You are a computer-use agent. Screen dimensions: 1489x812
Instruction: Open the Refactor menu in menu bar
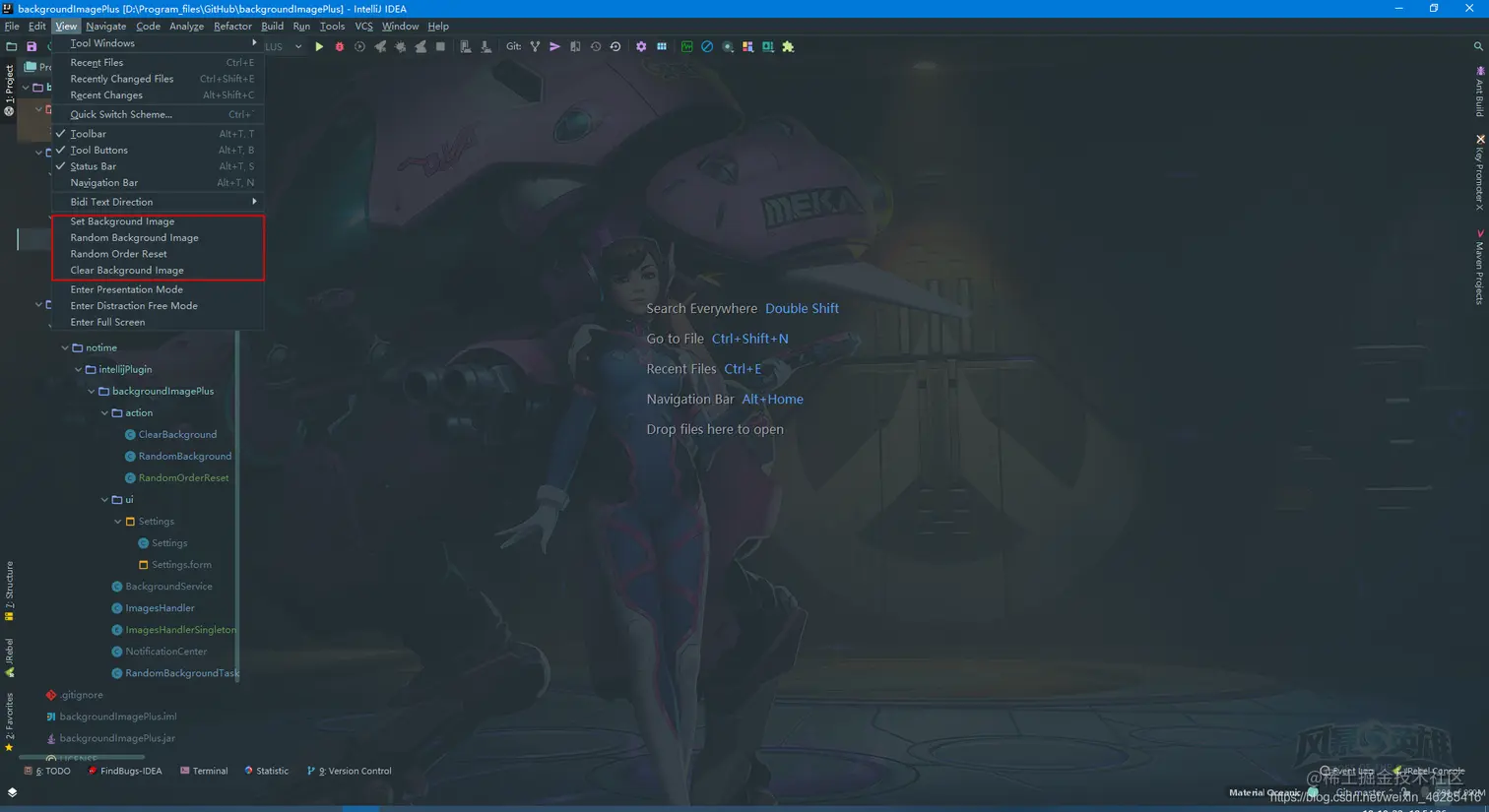tap(232, 26)
